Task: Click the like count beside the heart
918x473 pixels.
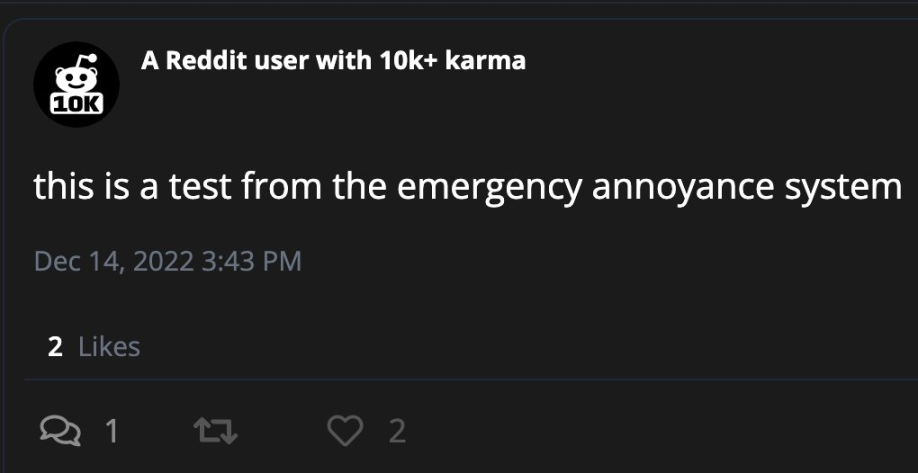Action: 397,431
